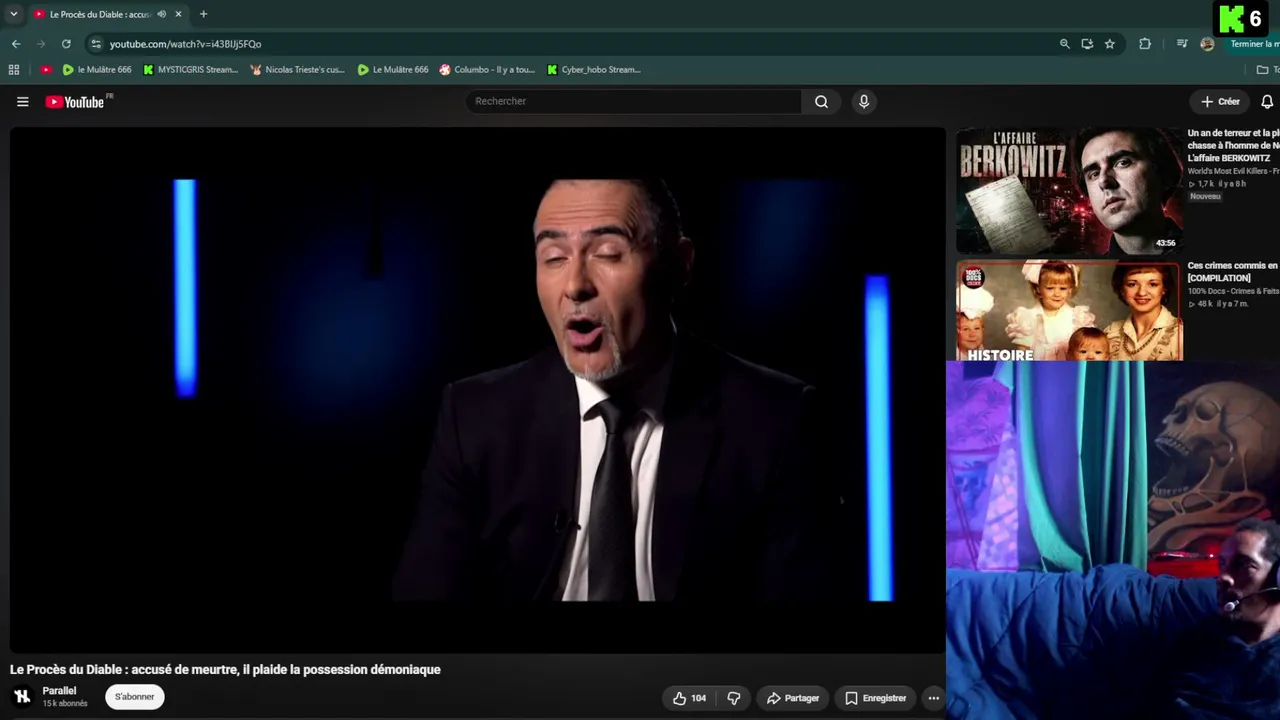1280x720 pixels.
Task: Go forward with the browser forward arrow
Action: coord(41,44)
